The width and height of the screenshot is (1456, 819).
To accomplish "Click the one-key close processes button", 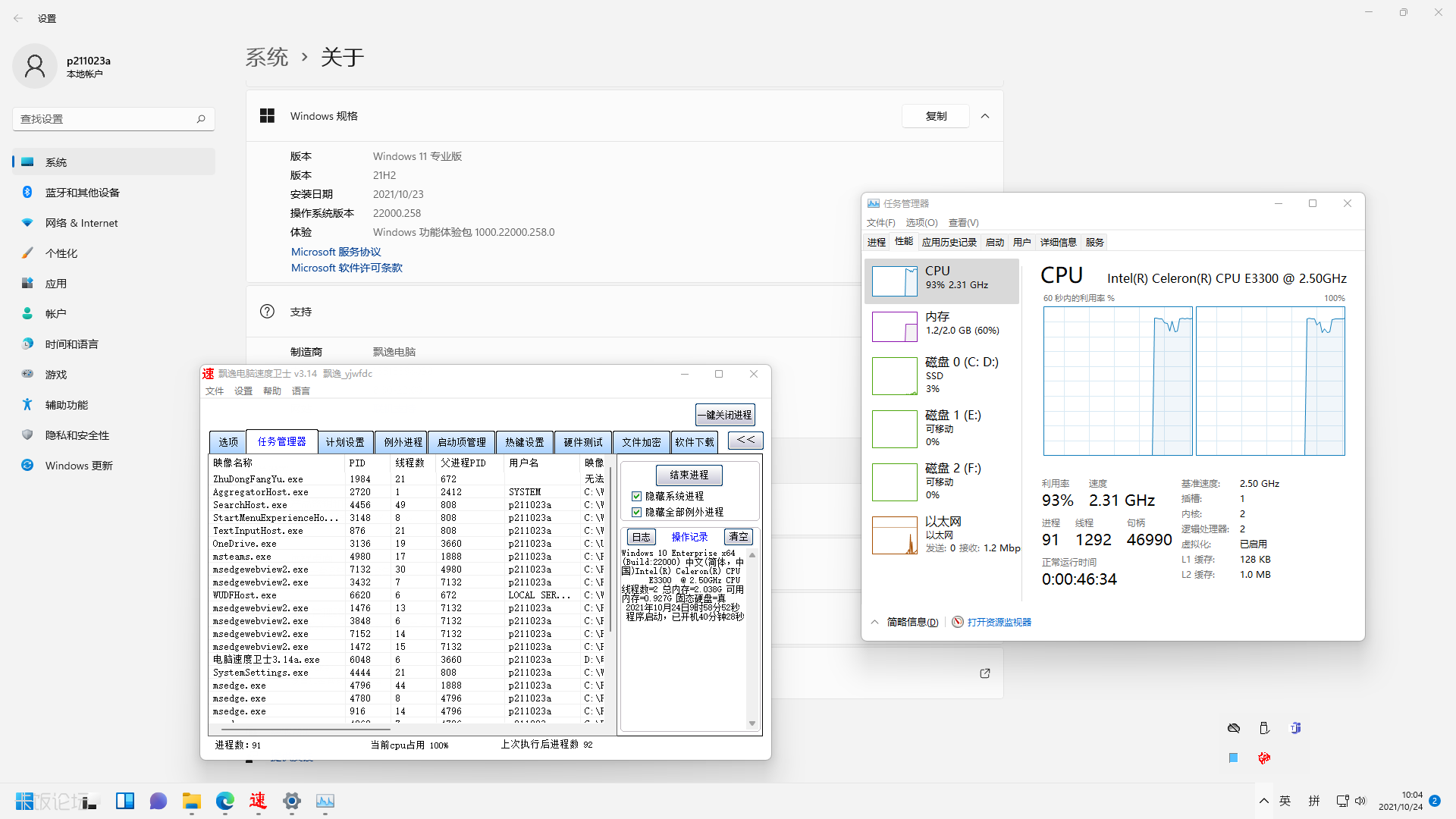I will [x=726, y=415].
